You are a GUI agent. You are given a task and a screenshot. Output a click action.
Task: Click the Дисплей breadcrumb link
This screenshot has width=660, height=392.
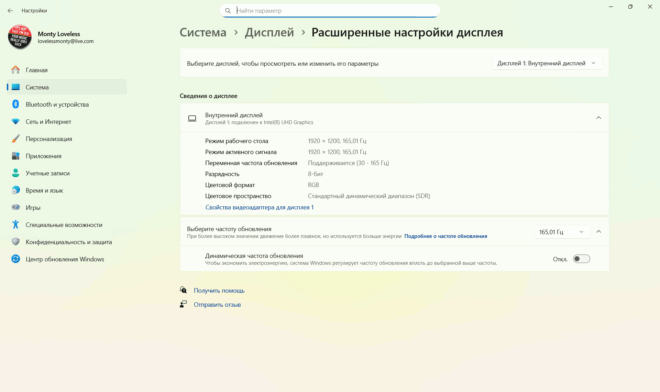tap(269, 32)
